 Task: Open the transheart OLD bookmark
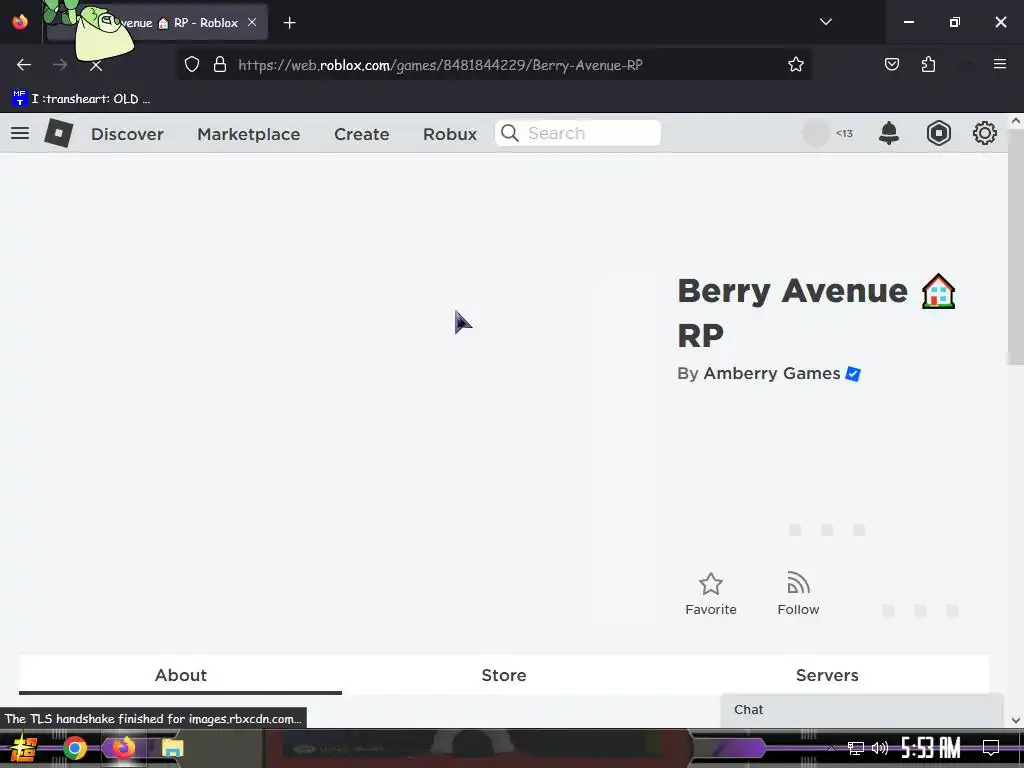[81, 99]
